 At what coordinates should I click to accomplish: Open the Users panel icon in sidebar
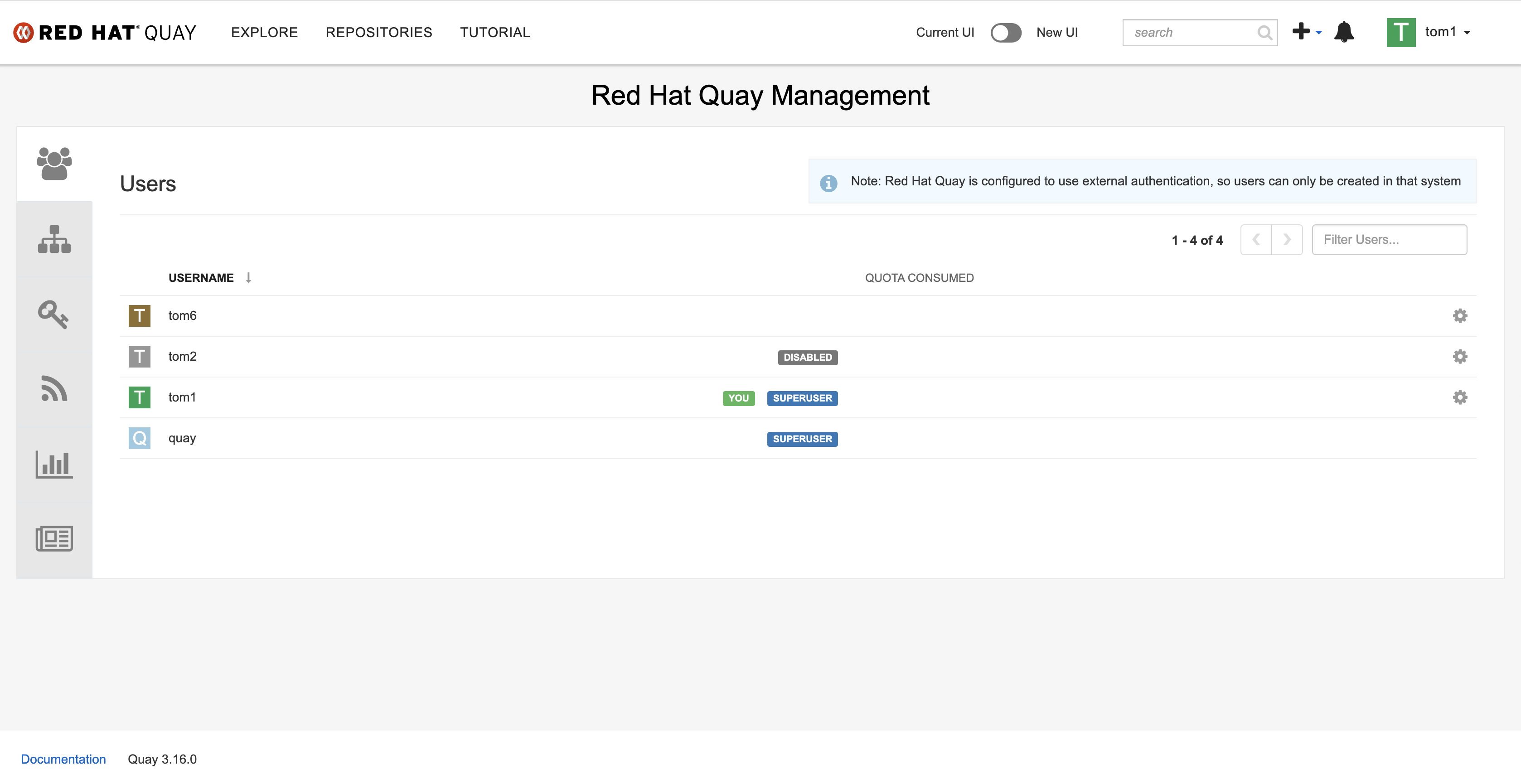(x=54, y=164)
